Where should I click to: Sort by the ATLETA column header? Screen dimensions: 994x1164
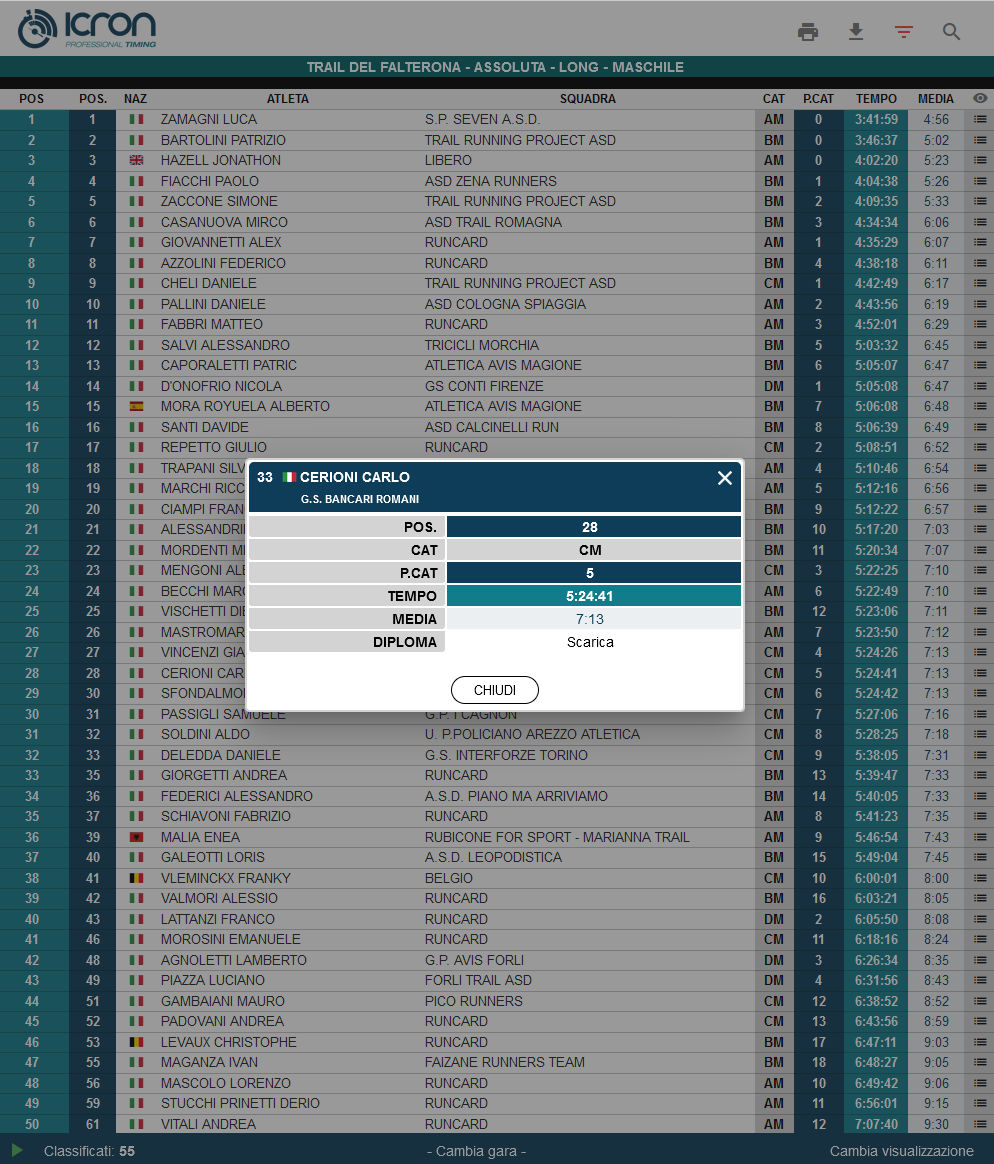[x=288, y=99]
